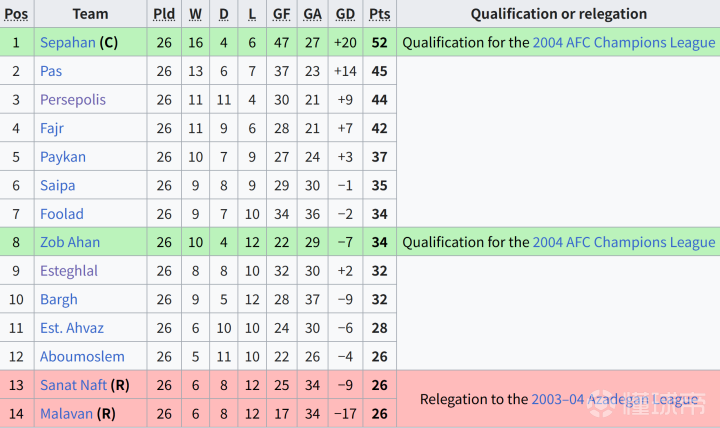Open the Sanat Naft team link
This screenshot has height=428, width=720.
click(73, 385)
